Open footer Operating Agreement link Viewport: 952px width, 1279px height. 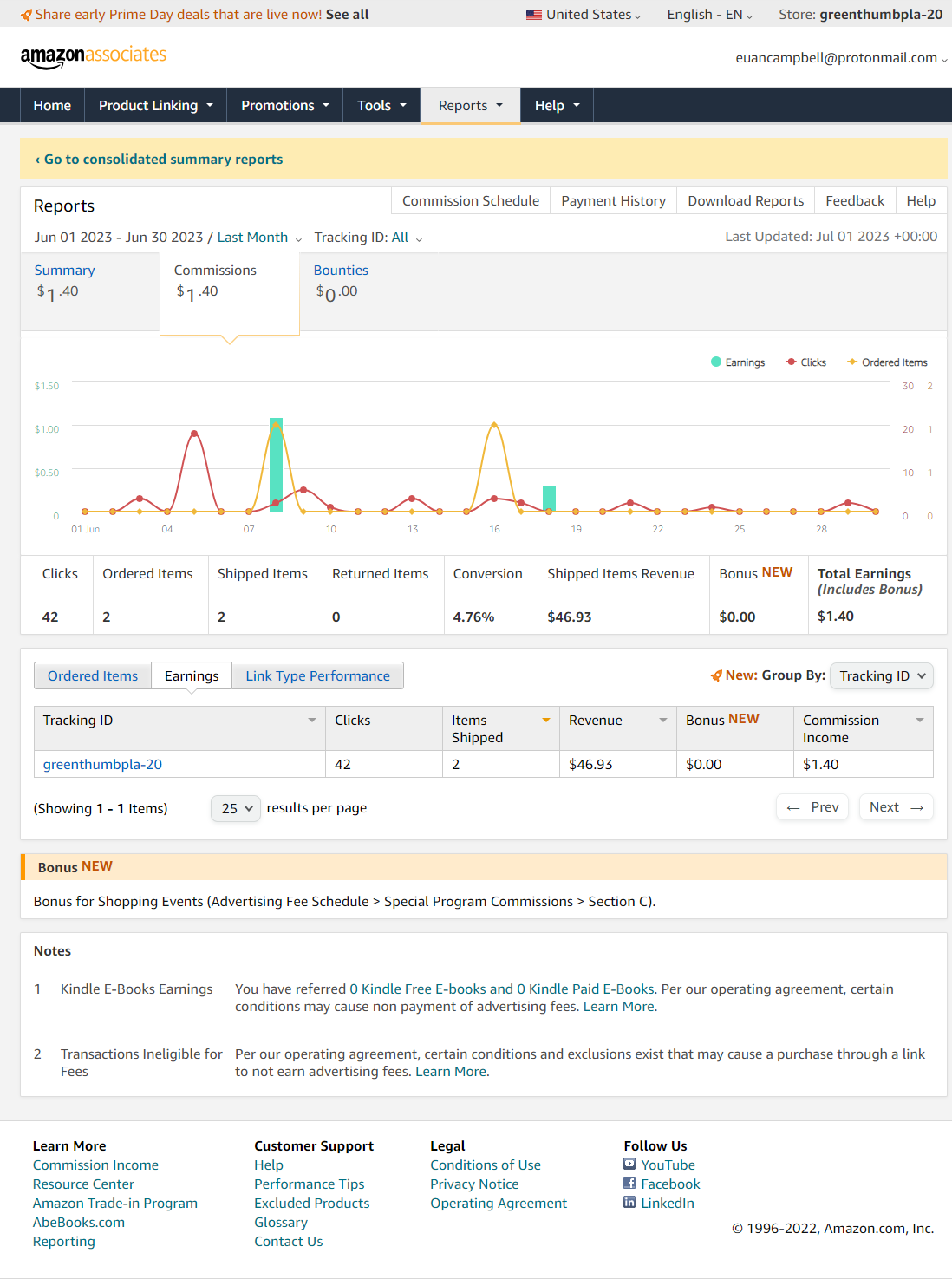click(499, 1203)
